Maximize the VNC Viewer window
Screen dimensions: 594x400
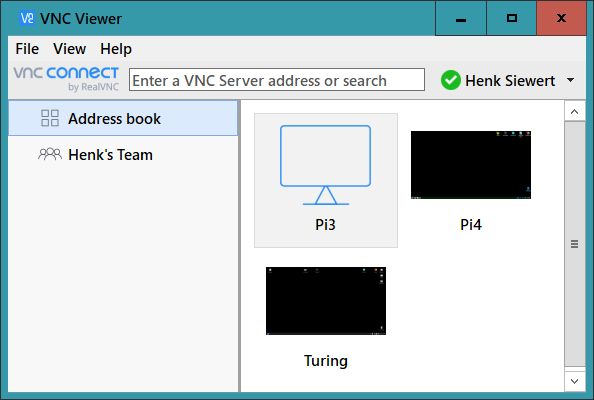pos(511,18)
